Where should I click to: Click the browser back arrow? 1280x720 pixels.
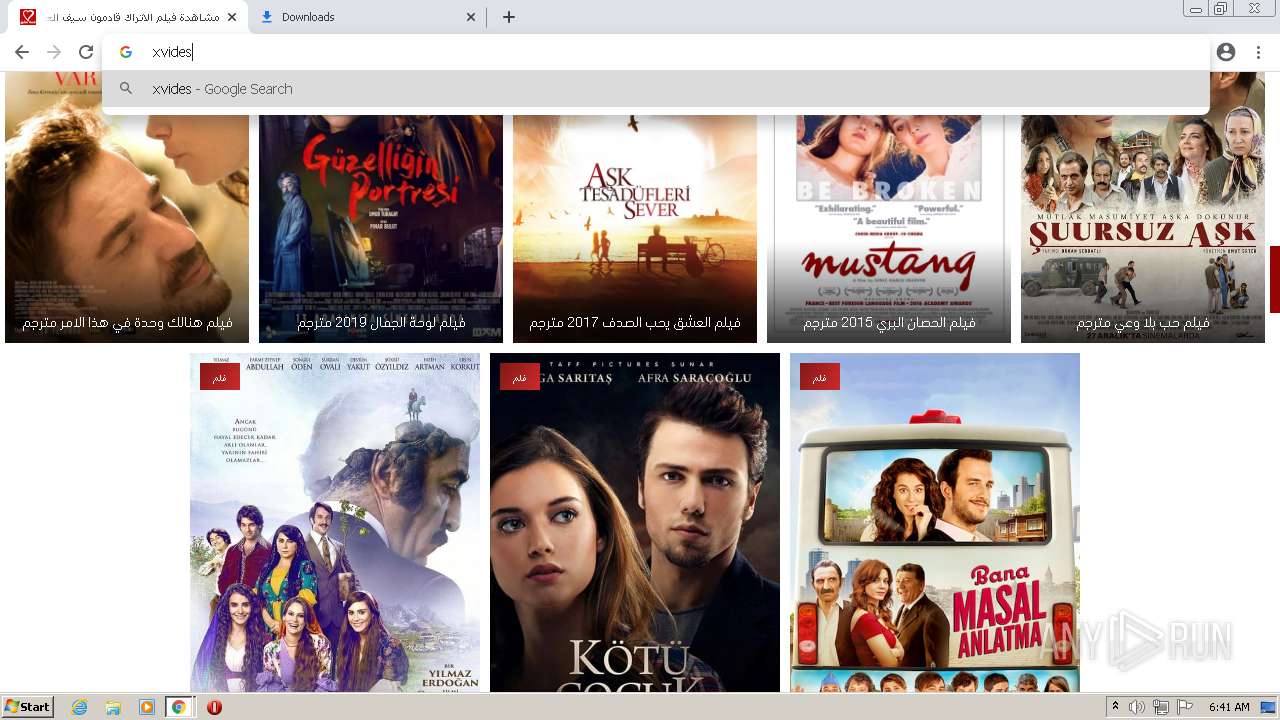[22, 52]
